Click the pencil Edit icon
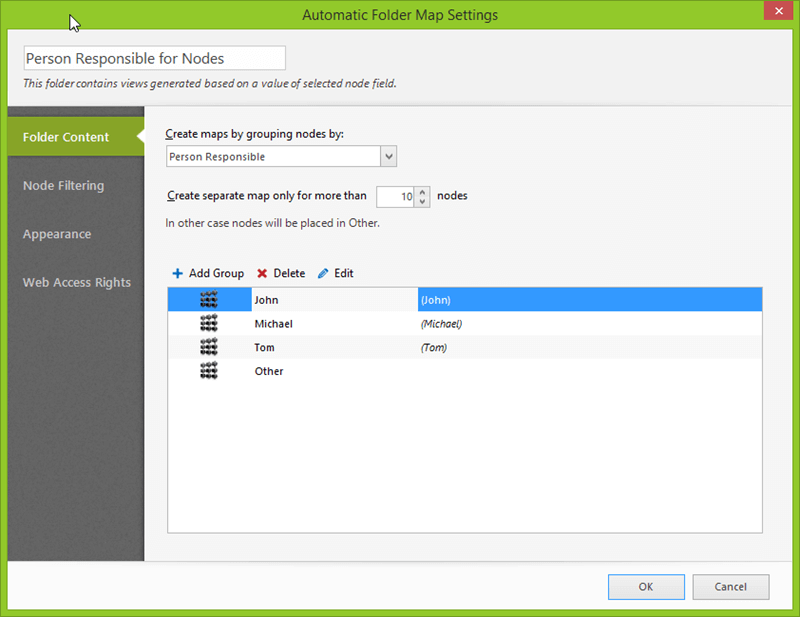The image size is (800, 617). pyautogui.click(x=323, y=273)
